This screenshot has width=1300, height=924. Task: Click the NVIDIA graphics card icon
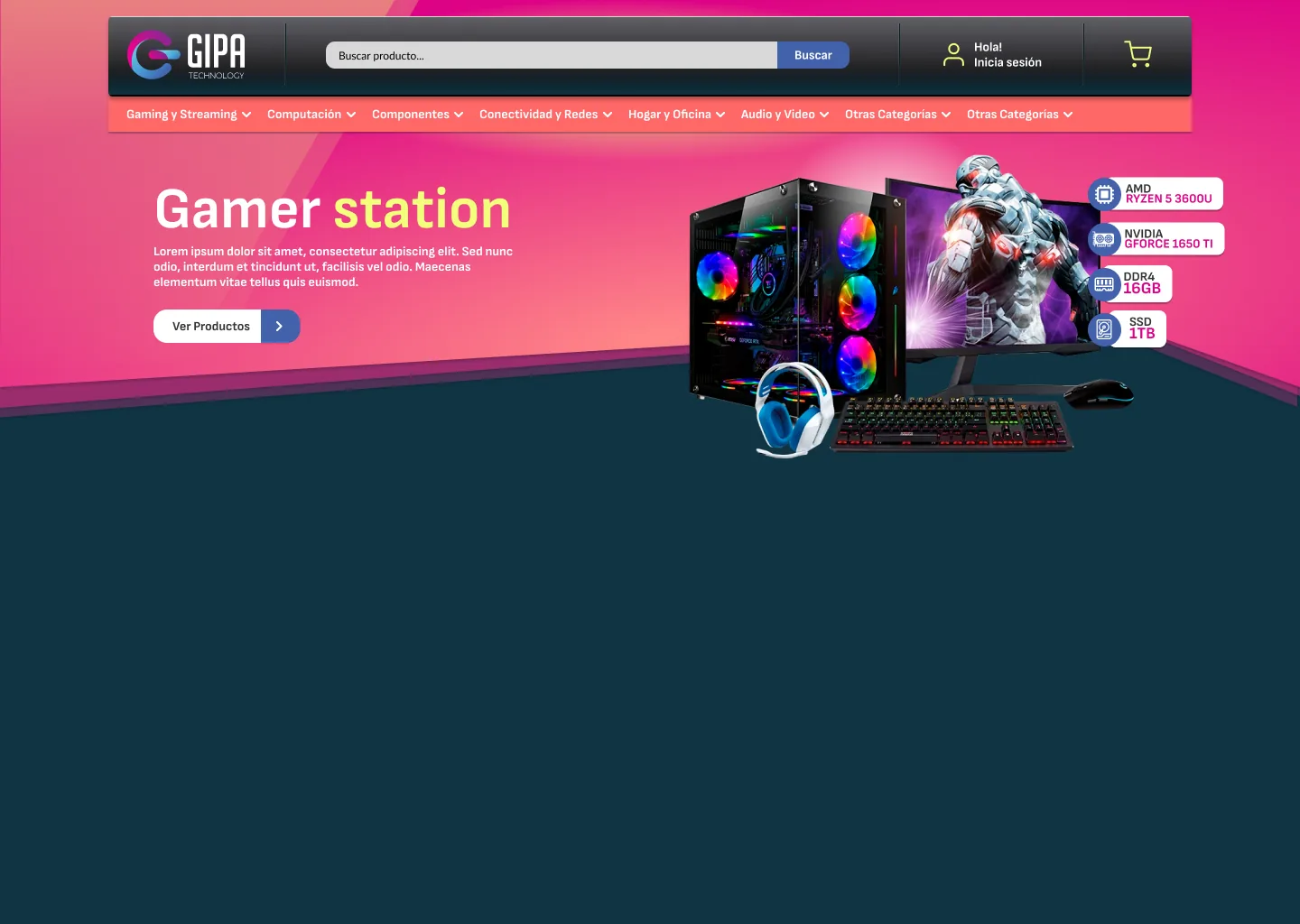pyautogui.click(x=1104, y=239)
